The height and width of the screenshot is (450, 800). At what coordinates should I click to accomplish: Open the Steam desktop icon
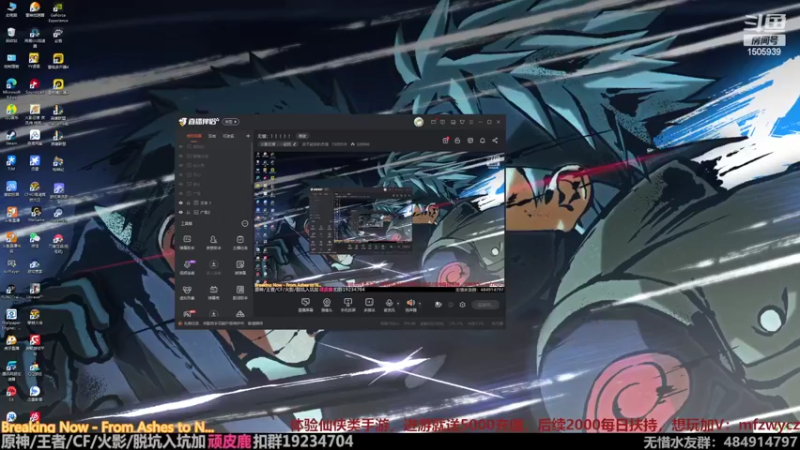click(x=11, y=137)
